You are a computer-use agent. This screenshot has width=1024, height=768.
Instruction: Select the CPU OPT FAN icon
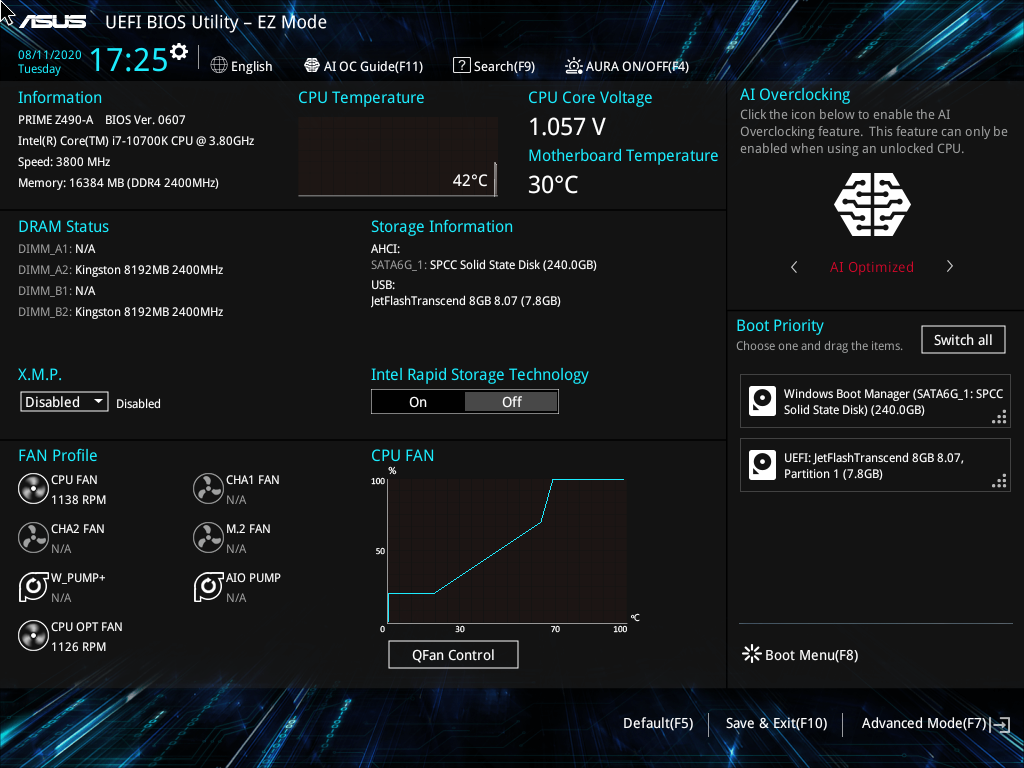click(x=33, y=636)
